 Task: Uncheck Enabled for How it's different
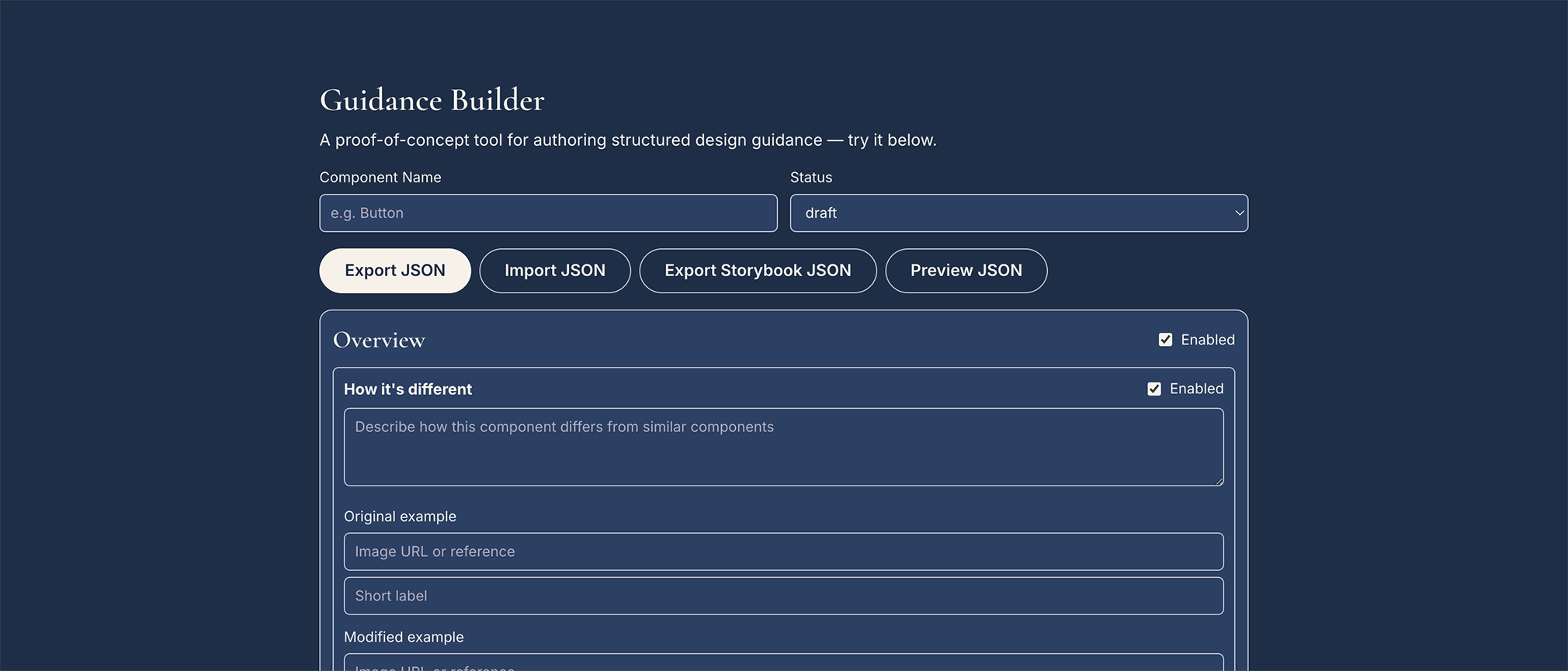[1154, 389]
